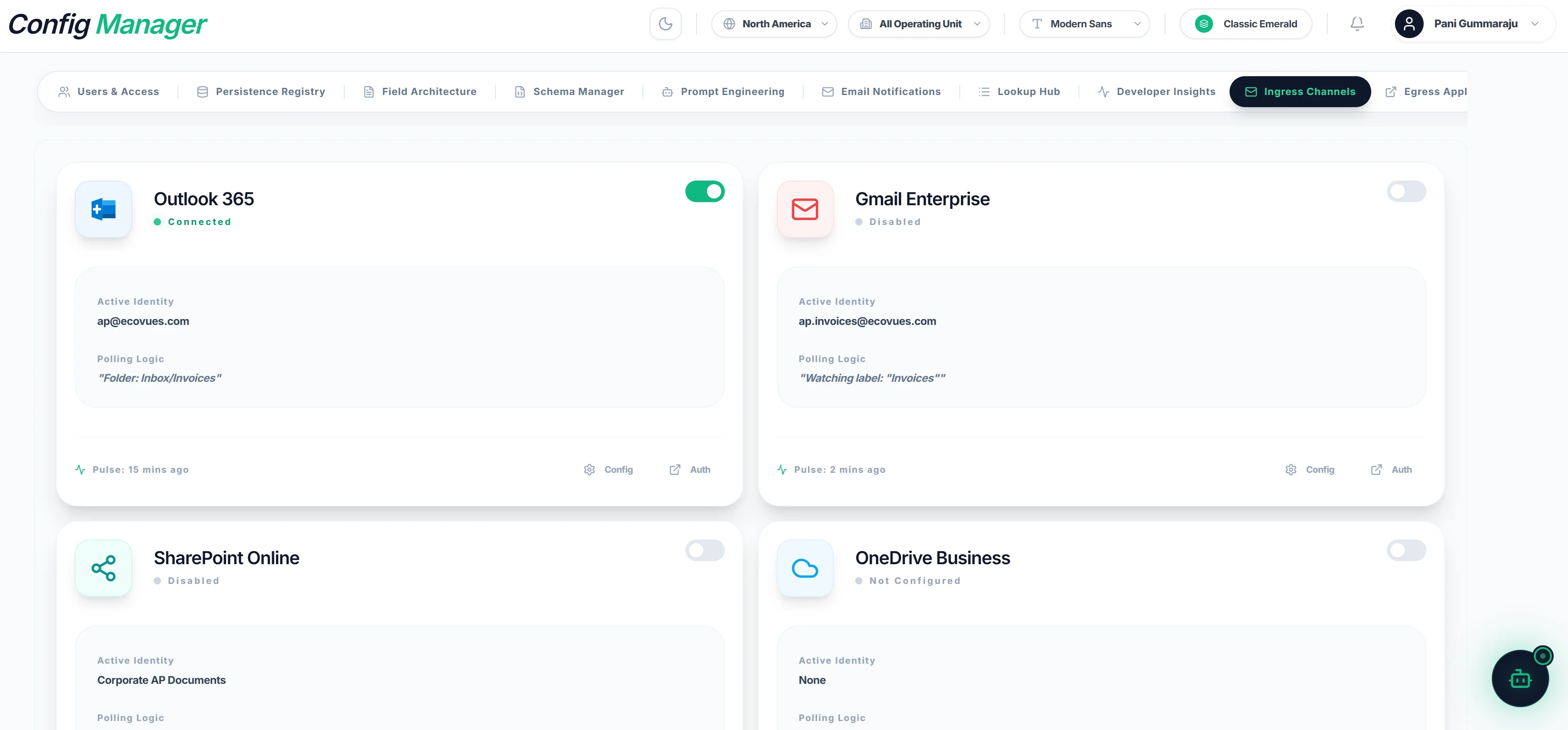Screen dimensions: 1568x730
Task: Click Outlook 365 Auth external-link icon
Action: tap(675, 470)
